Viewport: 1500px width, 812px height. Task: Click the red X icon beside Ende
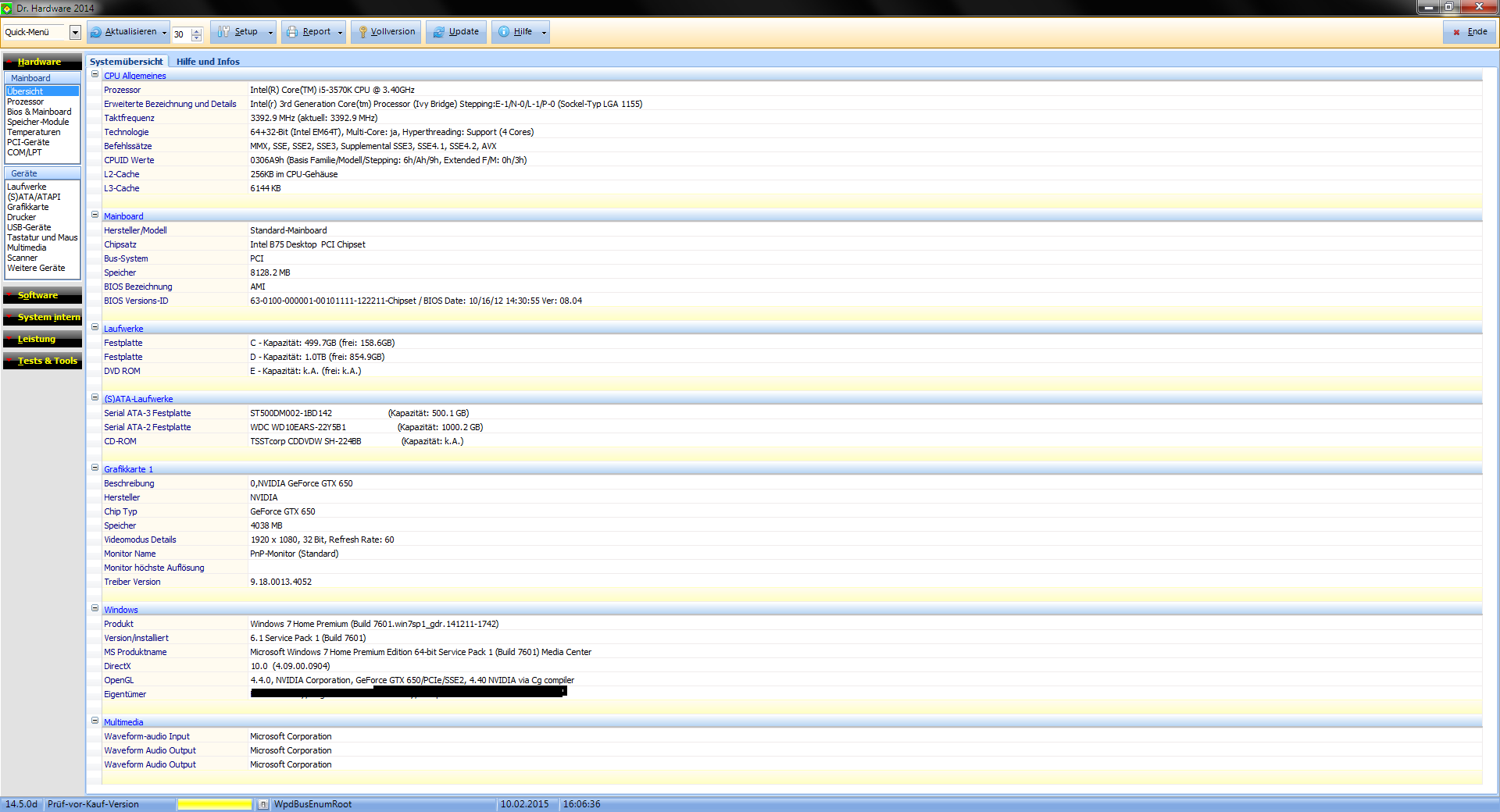coord(1456,32)
